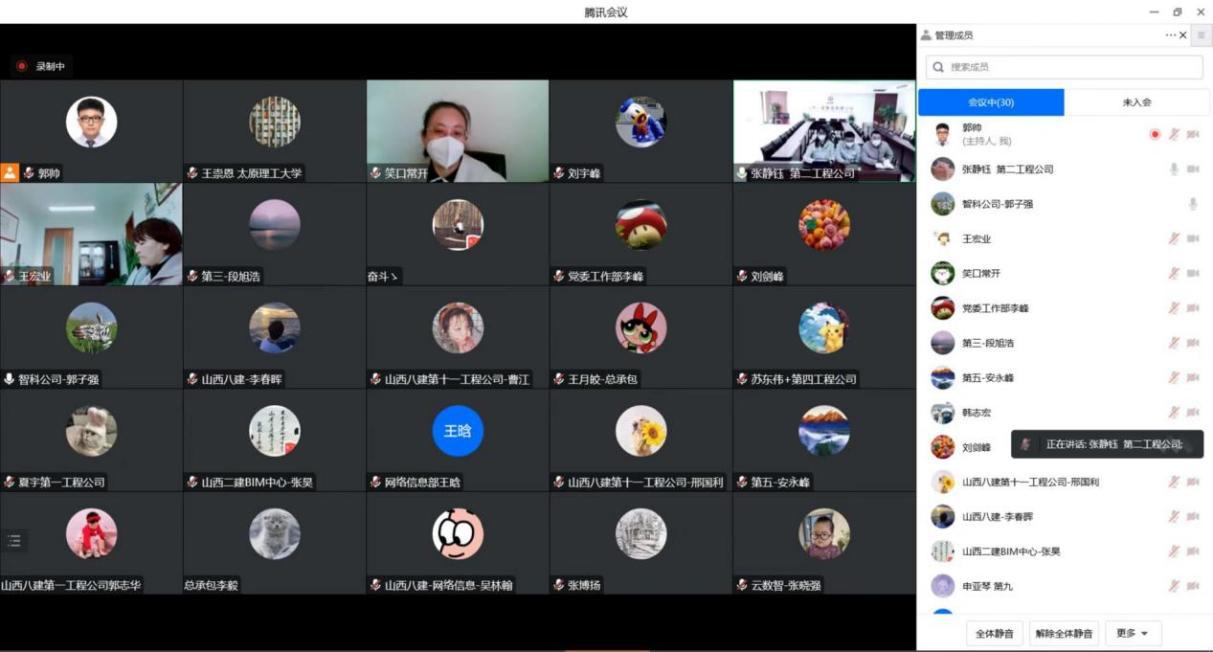
Task: Click the list icon at the lower-left of the video grid
Action: [14, 540]
